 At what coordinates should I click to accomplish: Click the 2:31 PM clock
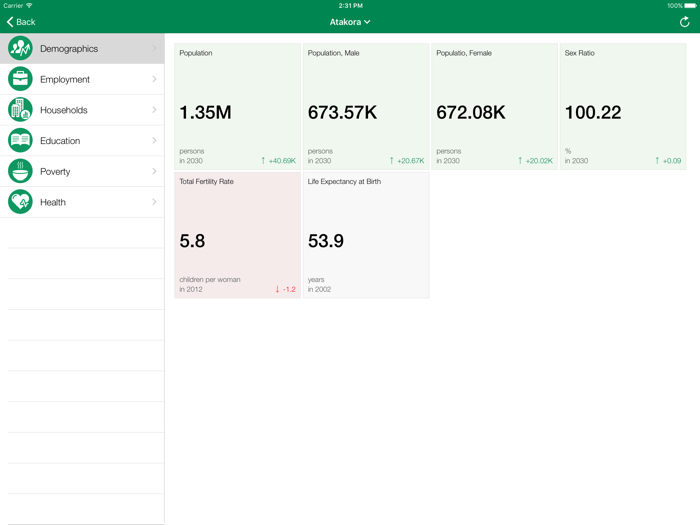[x=350, y=6]
